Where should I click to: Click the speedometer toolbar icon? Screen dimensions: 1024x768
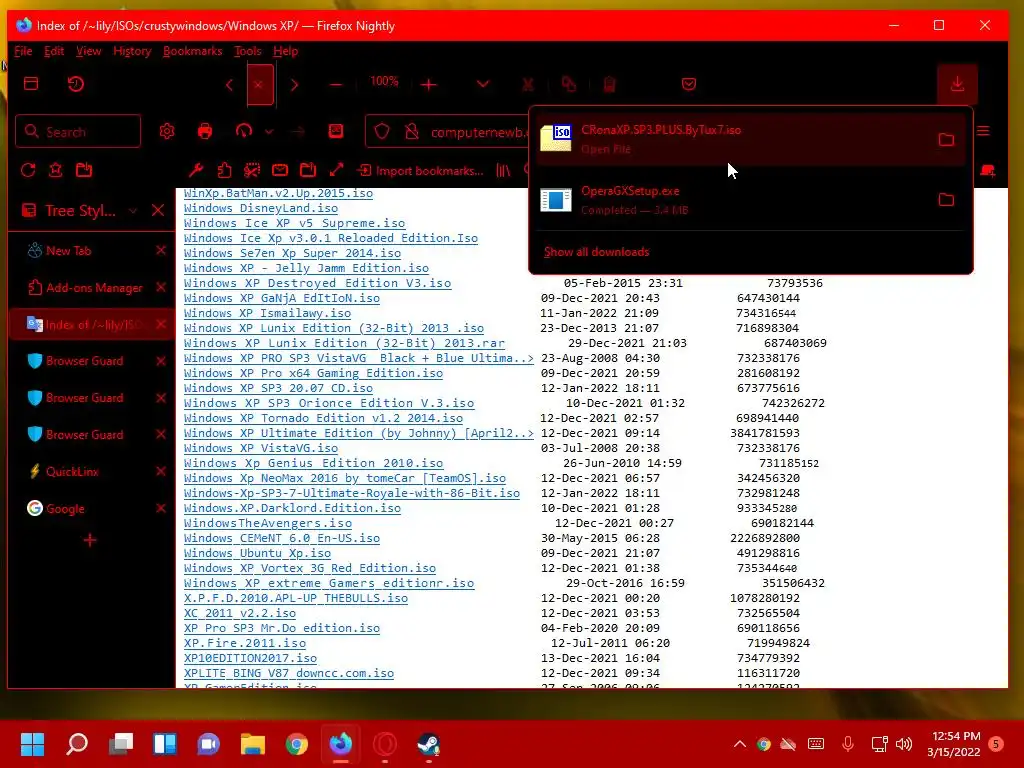click(x=244, y=131)
